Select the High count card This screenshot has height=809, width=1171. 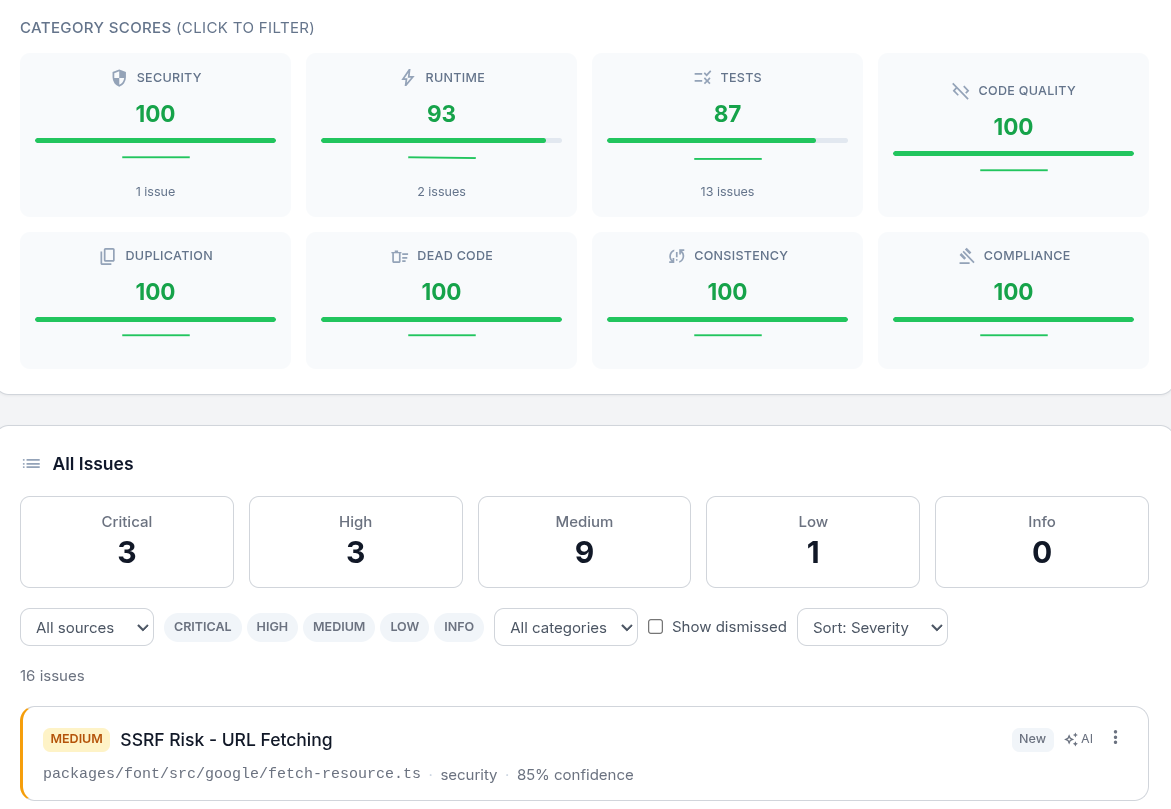355,542
